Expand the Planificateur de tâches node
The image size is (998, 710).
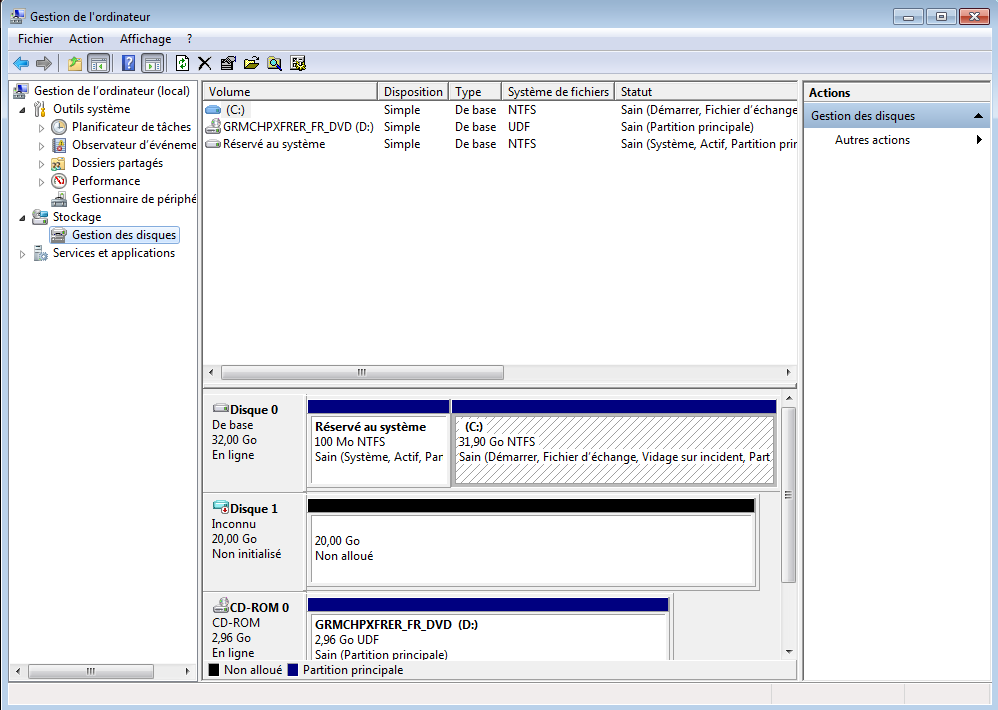pos(41,128)
